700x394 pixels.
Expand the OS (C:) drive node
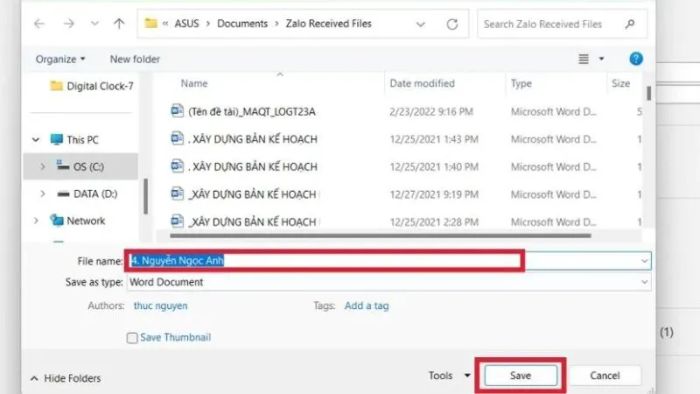coord(42,167)
